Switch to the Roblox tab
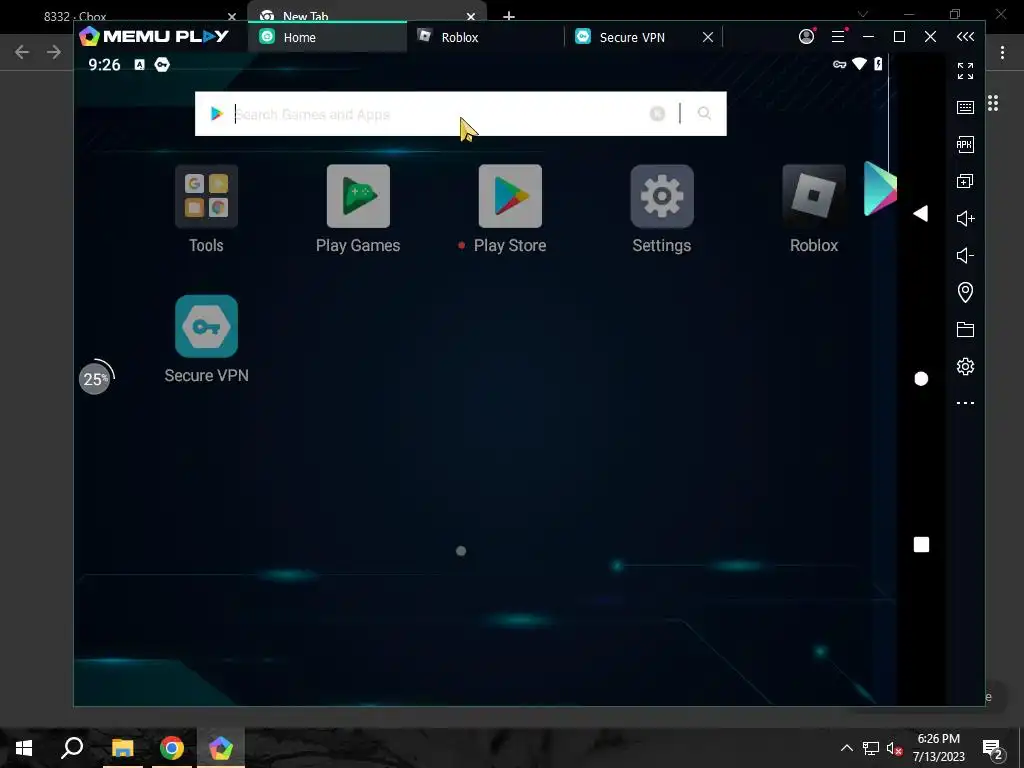 pyautogui.click(x=486, y=37)
